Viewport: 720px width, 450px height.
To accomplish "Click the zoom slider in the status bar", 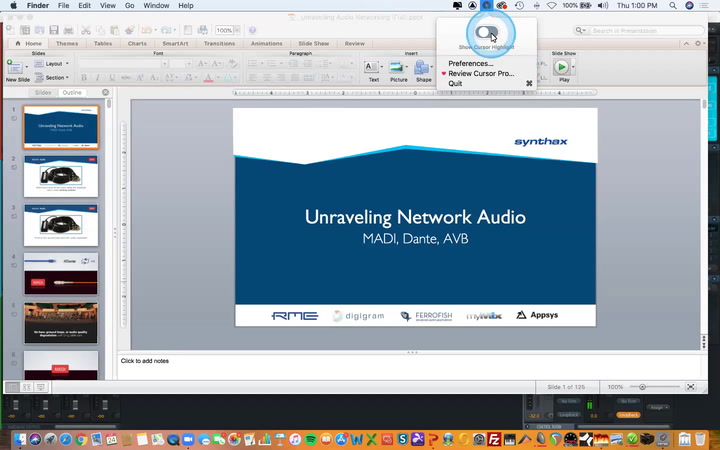I will pyautogui.click(x=643, y=387).
